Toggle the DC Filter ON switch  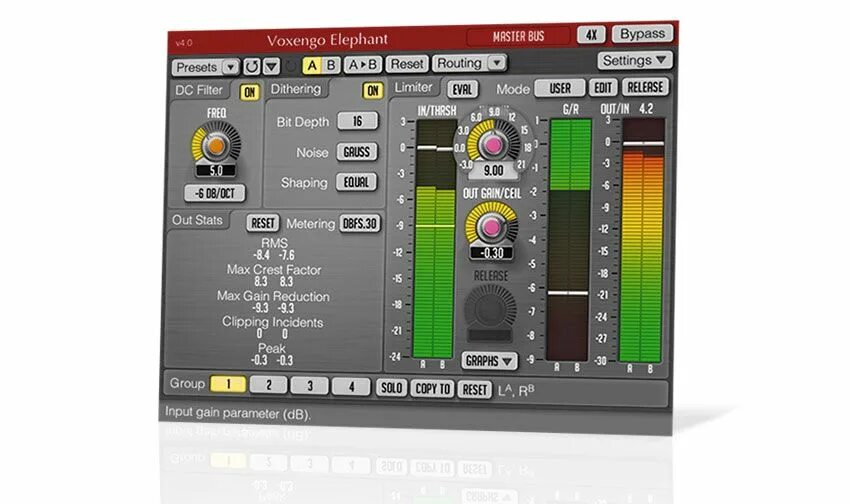[249, 92]
